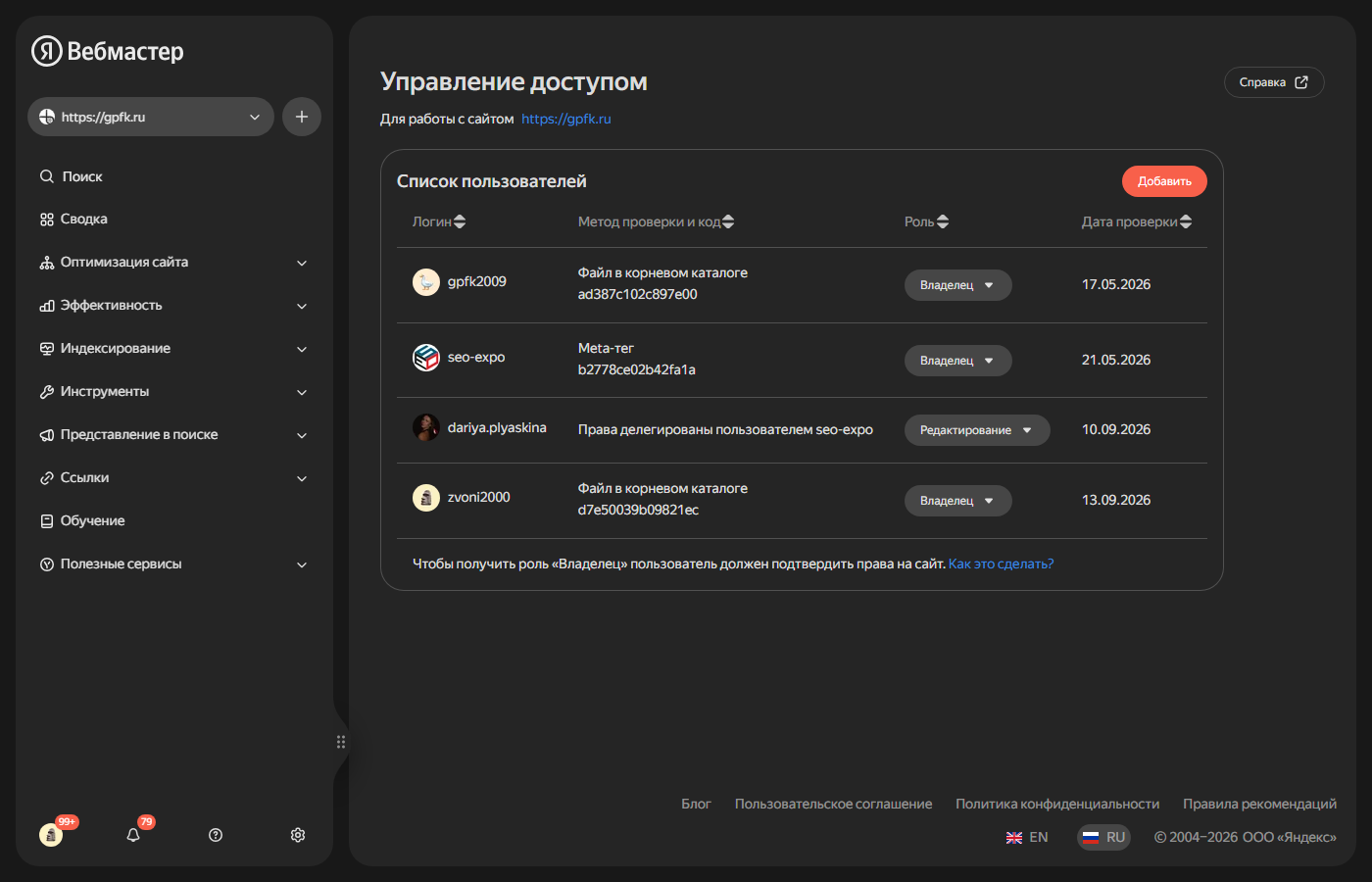Click the red Добавить button
Image resolution: width=1372 pixels, height=882 pixels.
point(1164,181)
